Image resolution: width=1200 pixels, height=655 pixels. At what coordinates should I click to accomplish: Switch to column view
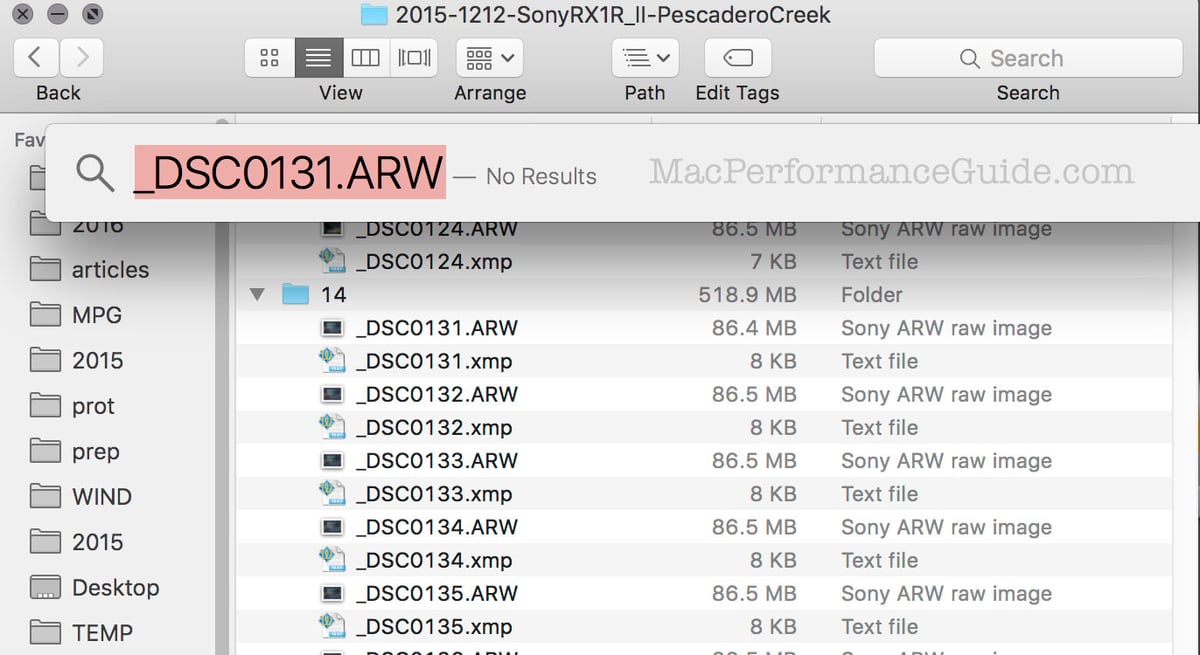pos(366,58)
